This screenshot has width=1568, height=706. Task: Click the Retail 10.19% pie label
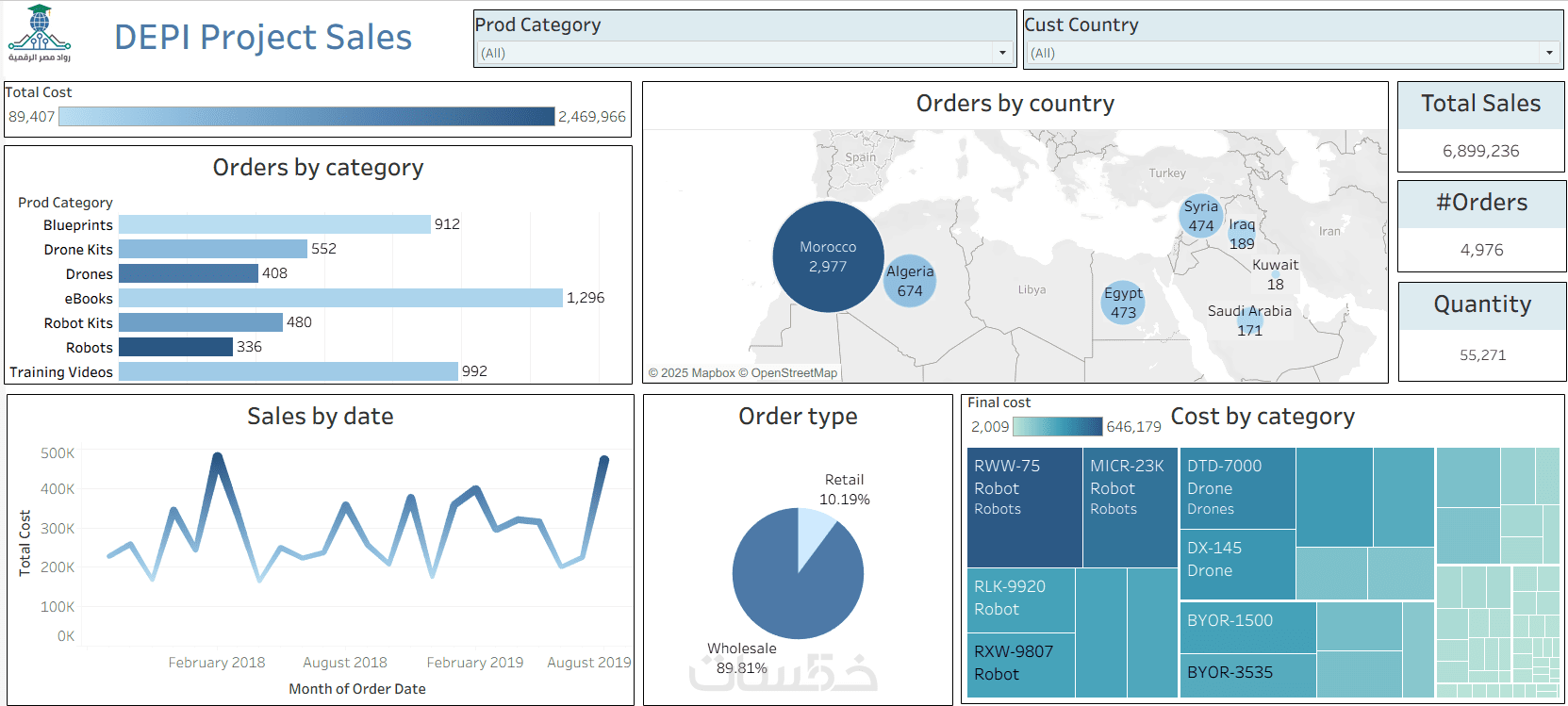[845, 489]
